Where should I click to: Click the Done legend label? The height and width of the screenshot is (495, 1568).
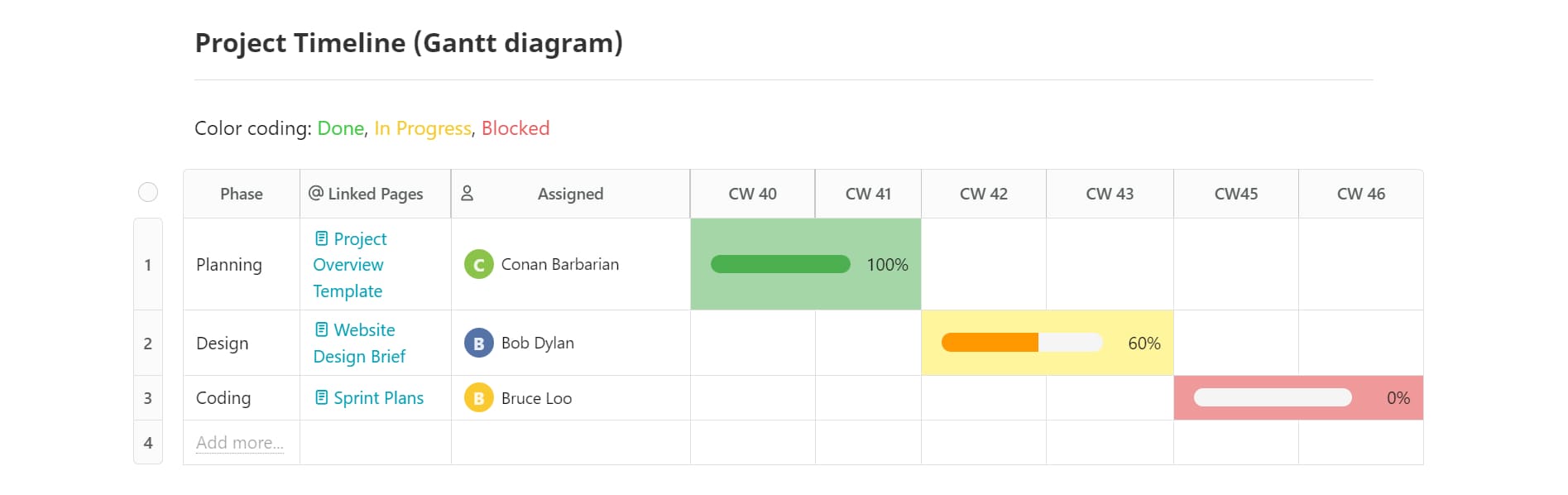pos(340,128)
